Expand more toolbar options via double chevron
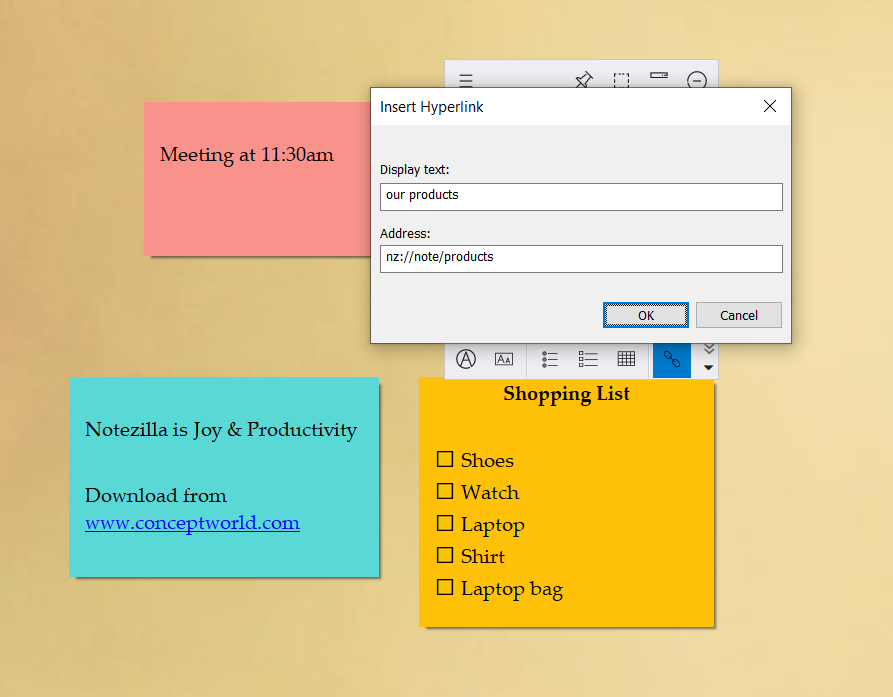Image resolution: width=893 pixels, height=697 pixels. 708,349
